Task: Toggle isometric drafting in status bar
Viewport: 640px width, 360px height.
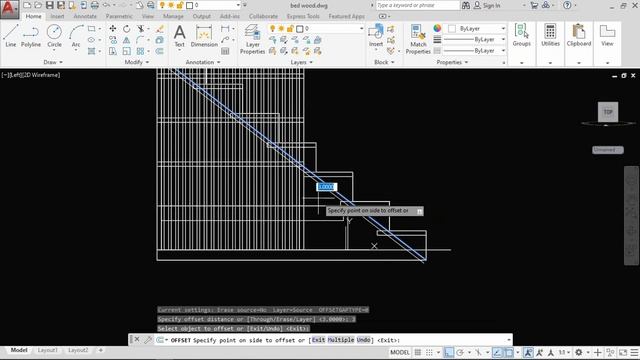Action: pyautogui.click(x=478, y=352)
